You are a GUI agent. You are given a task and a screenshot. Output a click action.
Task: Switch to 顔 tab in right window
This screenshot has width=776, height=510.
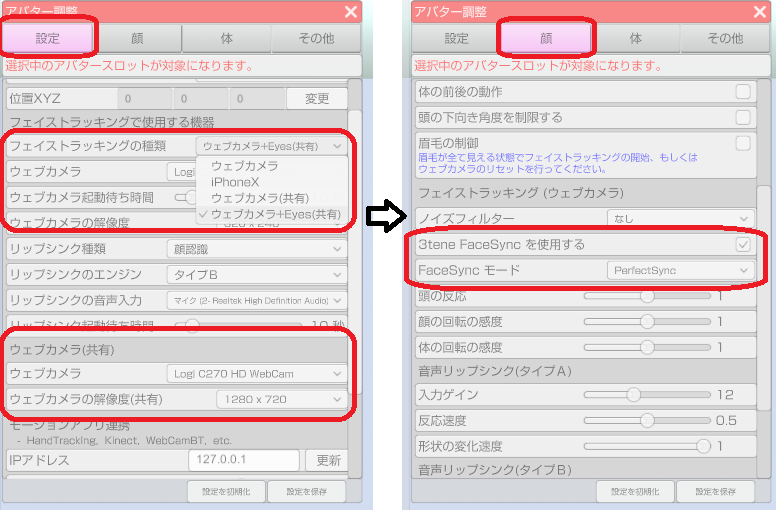(546, 38)
